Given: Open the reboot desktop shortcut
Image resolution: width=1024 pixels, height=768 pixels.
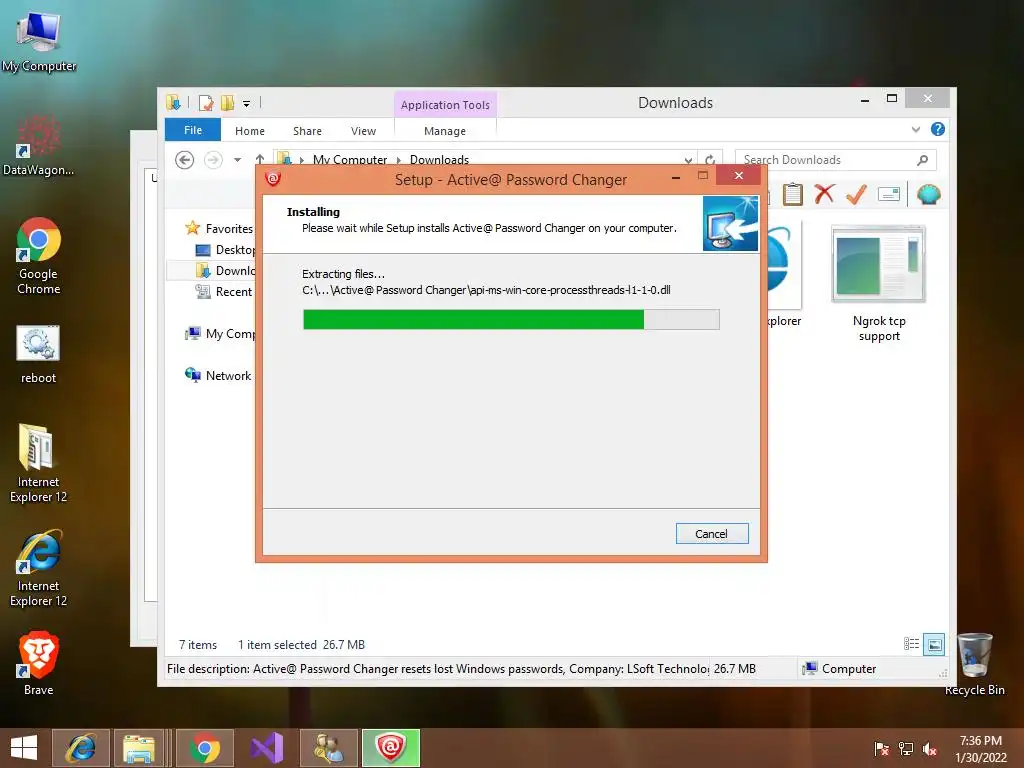Looking at the screenshot, I should (39, 355).
